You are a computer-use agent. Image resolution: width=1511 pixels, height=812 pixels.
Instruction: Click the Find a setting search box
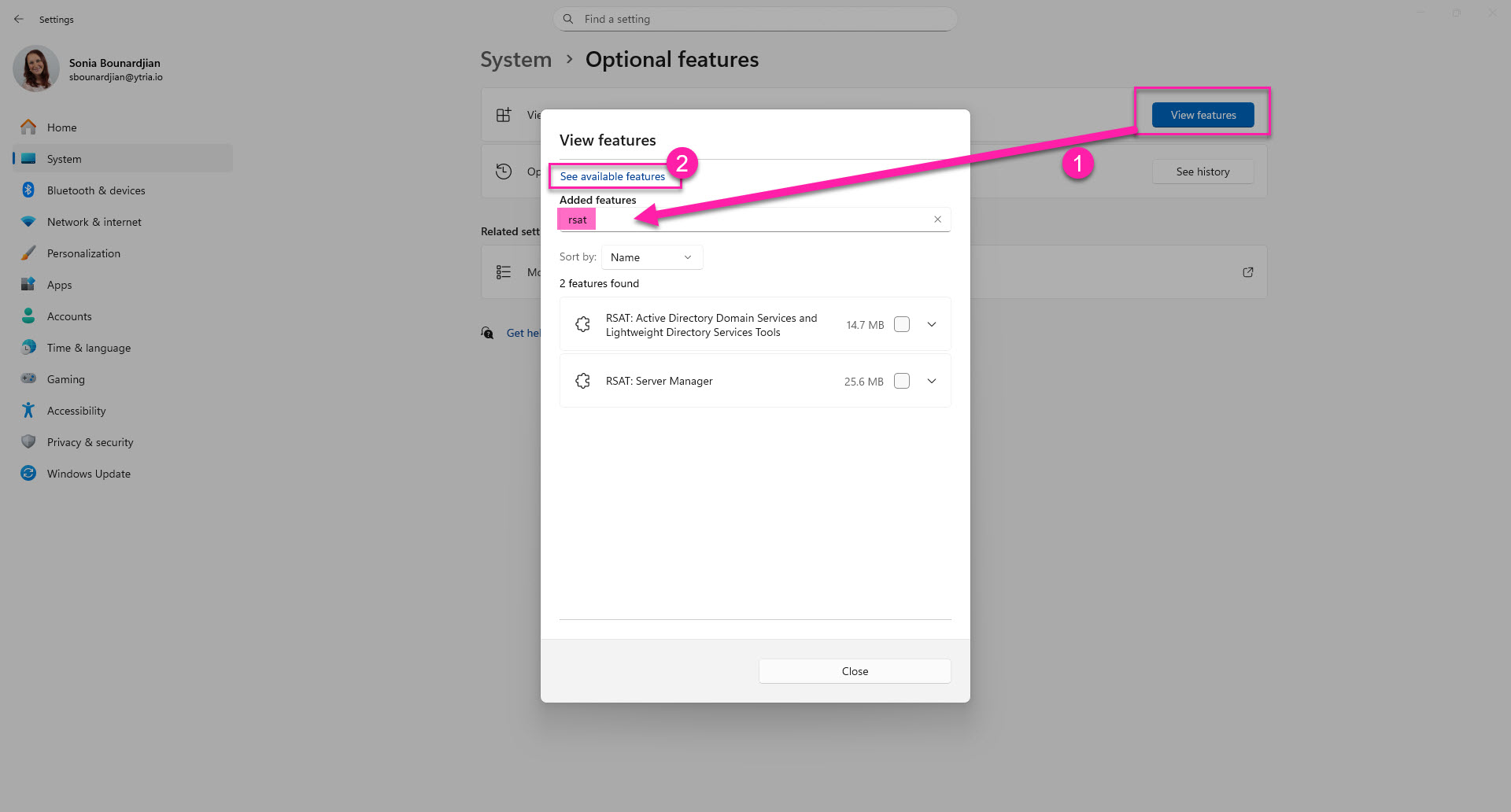click(755, 19)
